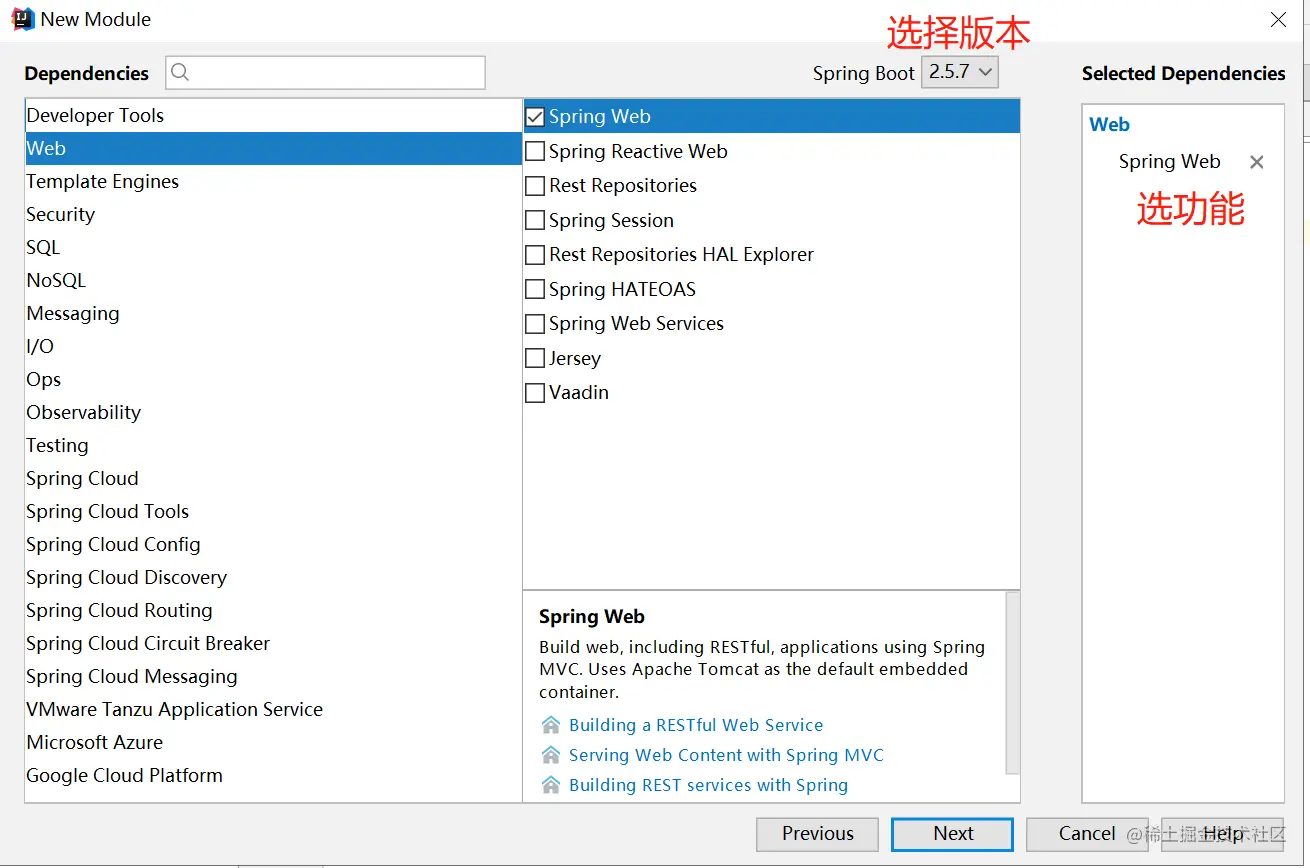Select the NoSQL category

pyautogui.click(x=273, y=281)
